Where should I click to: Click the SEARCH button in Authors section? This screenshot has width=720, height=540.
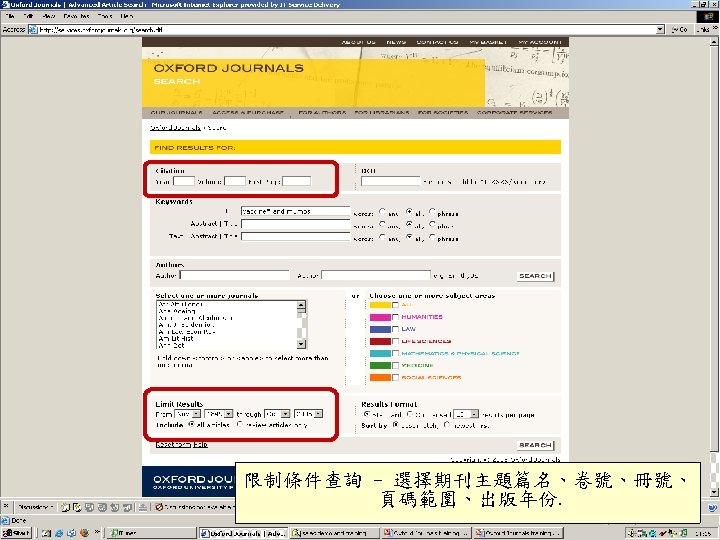click(x=535, y=276)
